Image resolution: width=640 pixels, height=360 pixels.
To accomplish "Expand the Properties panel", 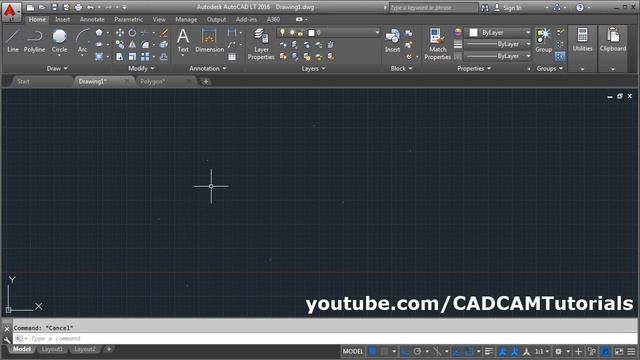I will tap(473, 69).
